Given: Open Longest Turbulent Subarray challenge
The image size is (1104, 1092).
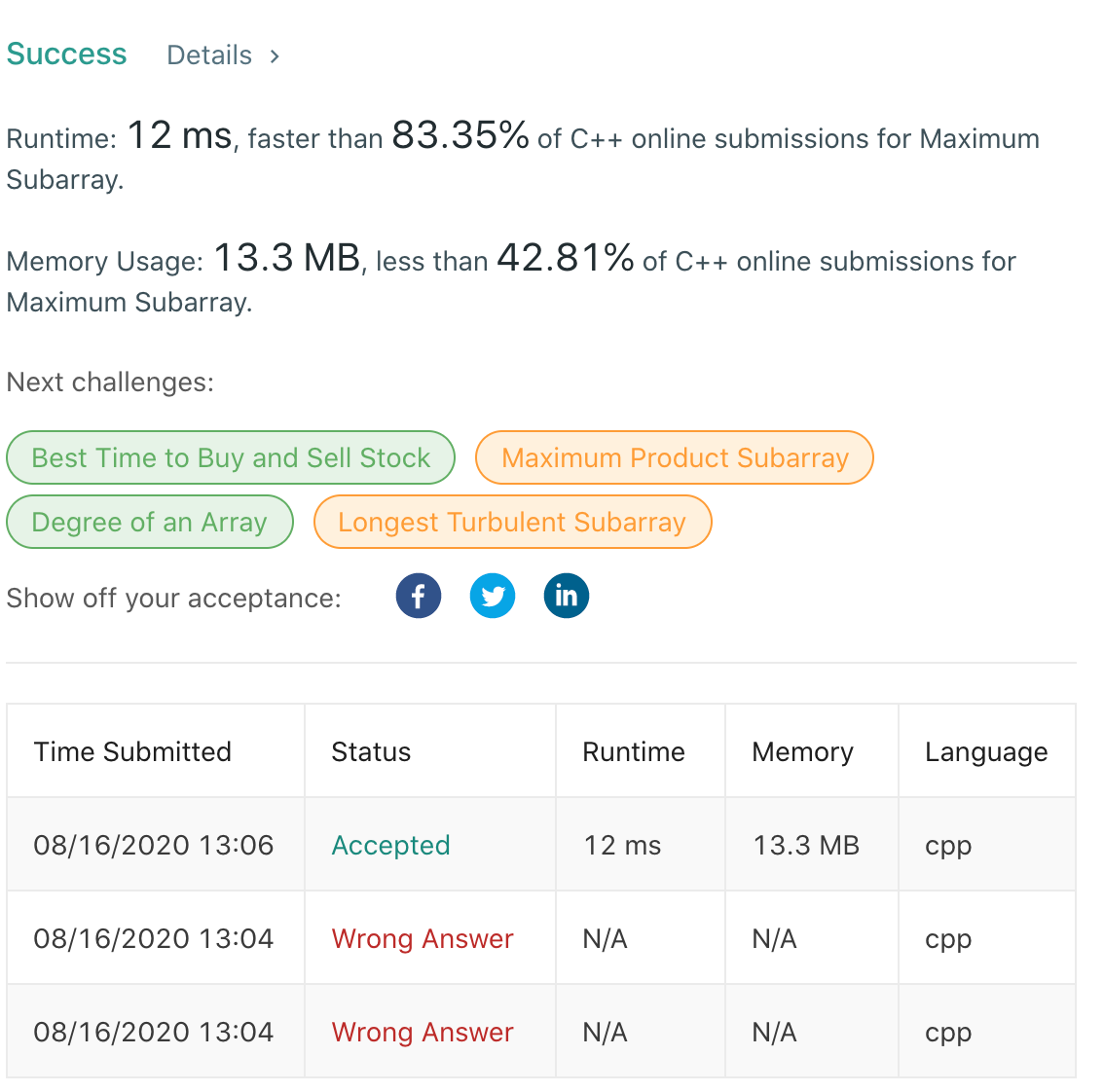Looking at the screenshot, I should click(512, 522).
